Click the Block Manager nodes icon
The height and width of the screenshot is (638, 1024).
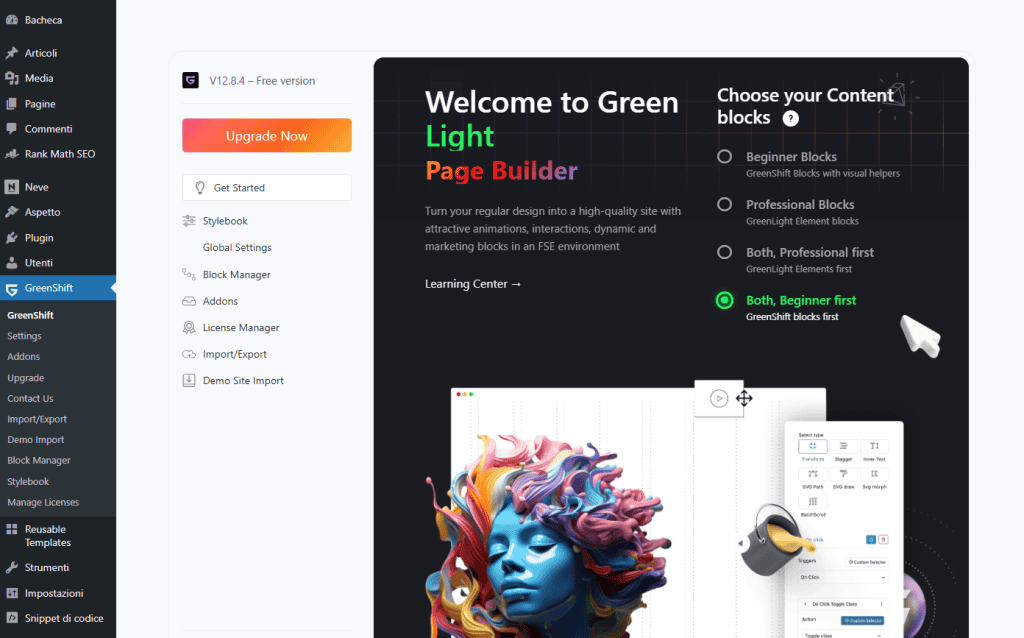pyautogui.click(x=189, y=274)
